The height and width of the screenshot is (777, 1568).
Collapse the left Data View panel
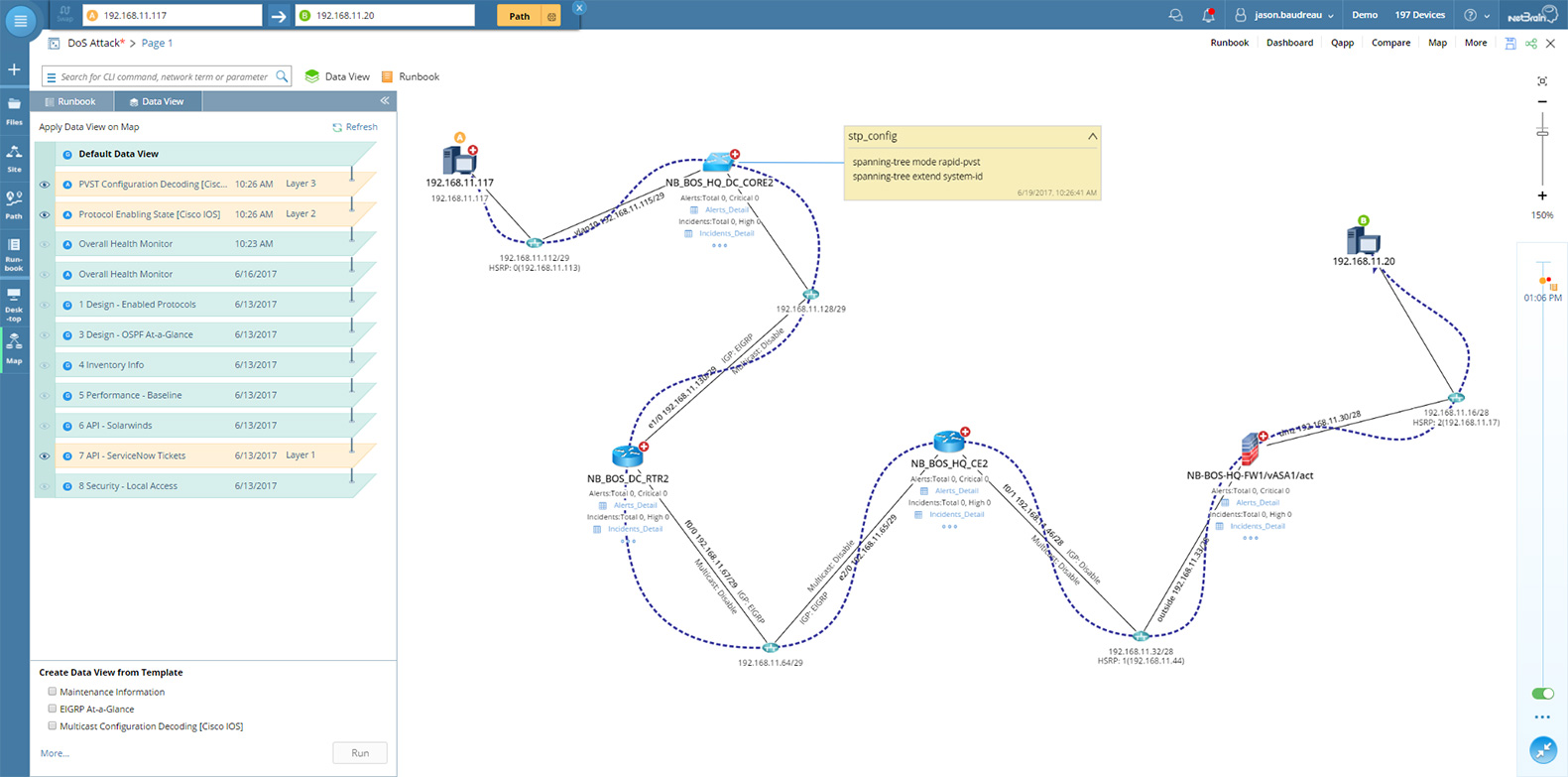click(385, 101)
